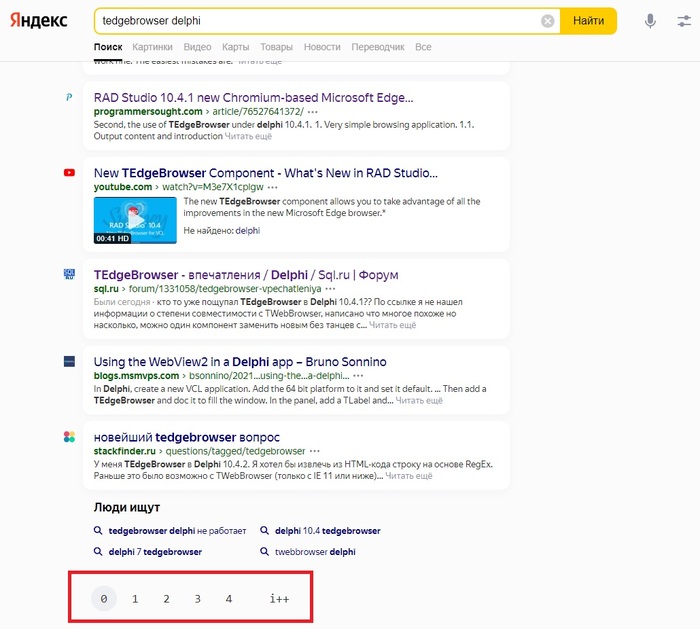Click Читать ещё in Bruno Sonnino result

419,400
